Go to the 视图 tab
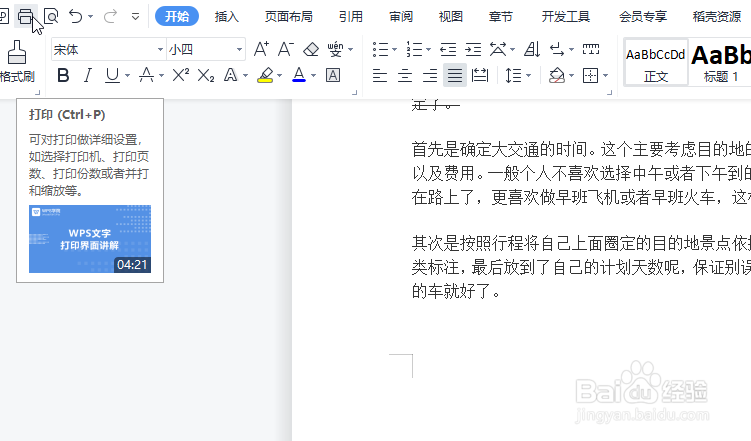 click(451, 17)
